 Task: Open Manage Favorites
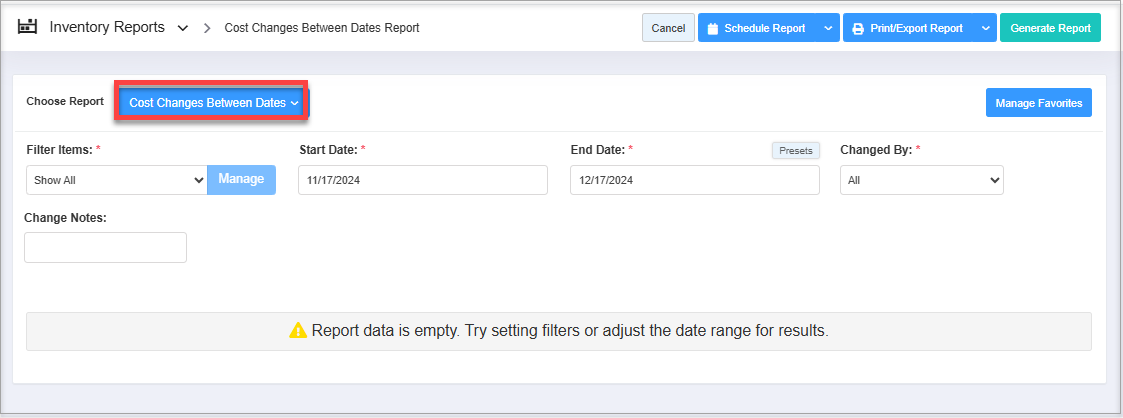tap(1038, 103)
